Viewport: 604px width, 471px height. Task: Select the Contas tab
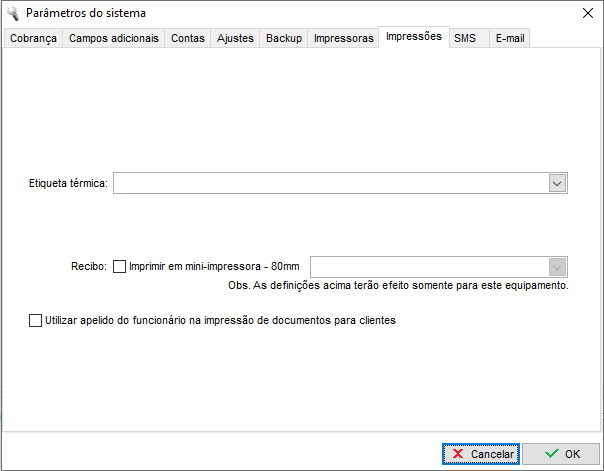[188, 38]
